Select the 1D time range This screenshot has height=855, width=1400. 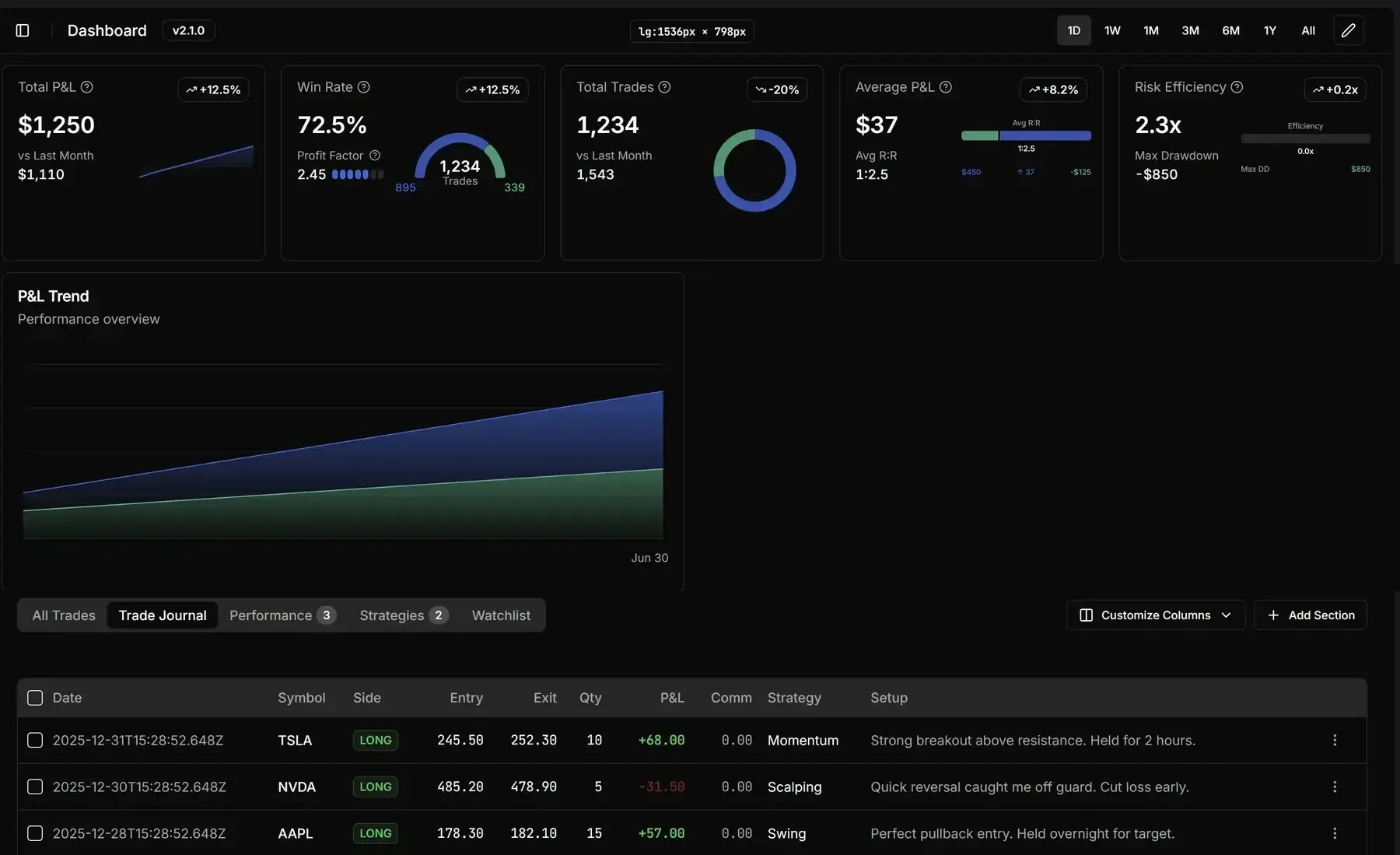tap(1073, 30)
